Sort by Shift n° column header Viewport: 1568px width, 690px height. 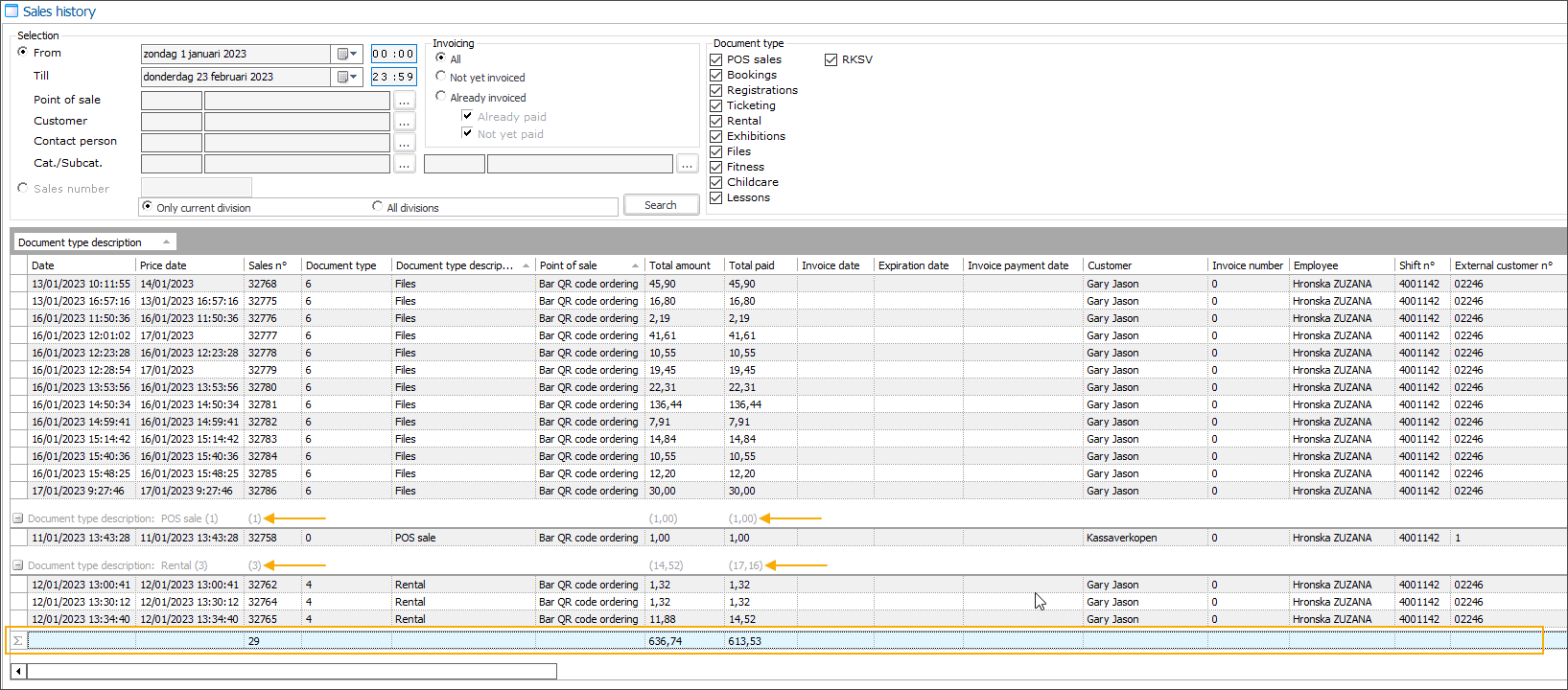click(1422, 265)
